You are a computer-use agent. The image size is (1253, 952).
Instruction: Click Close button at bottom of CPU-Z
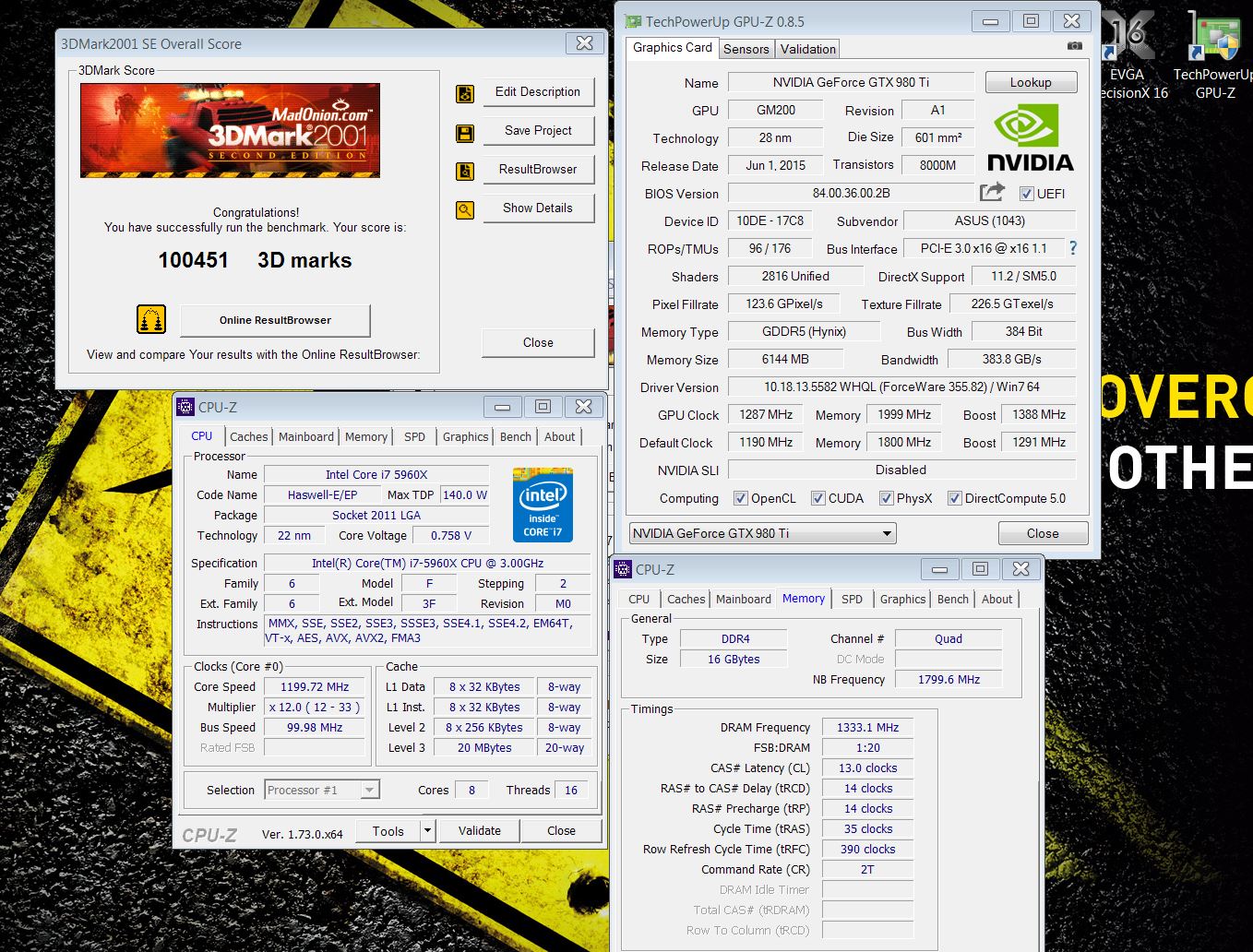pyautogui.click(x=561, y=831)
